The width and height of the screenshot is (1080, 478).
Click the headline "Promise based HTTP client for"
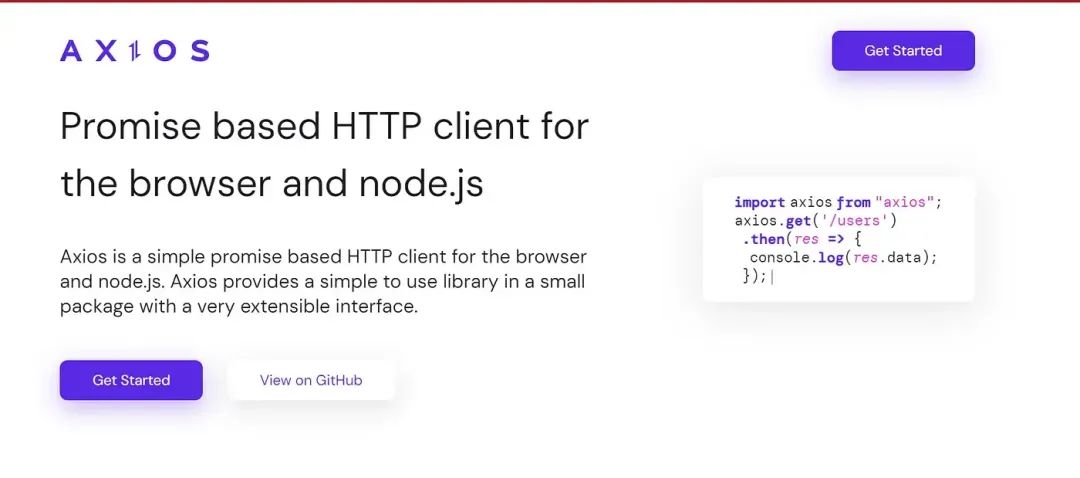click(x=324, y=127)
